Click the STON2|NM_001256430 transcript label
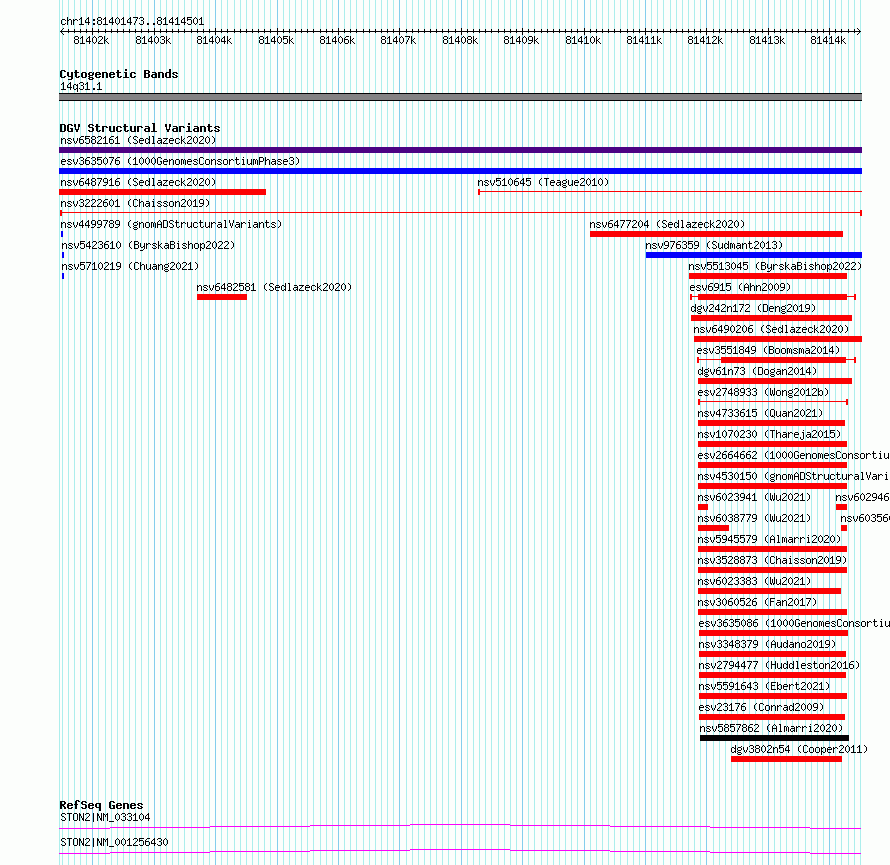The image size is (890, 865). point(114,842)
